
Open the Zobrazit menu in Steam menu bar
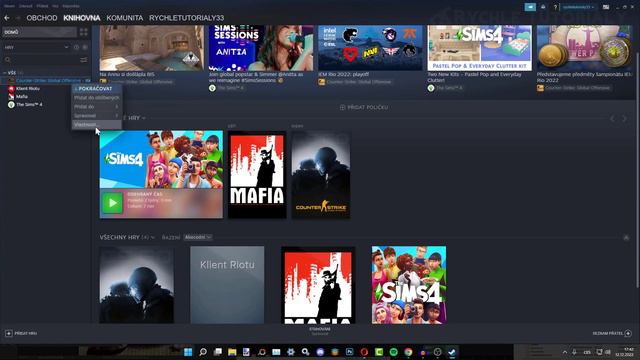pos(25,6)
